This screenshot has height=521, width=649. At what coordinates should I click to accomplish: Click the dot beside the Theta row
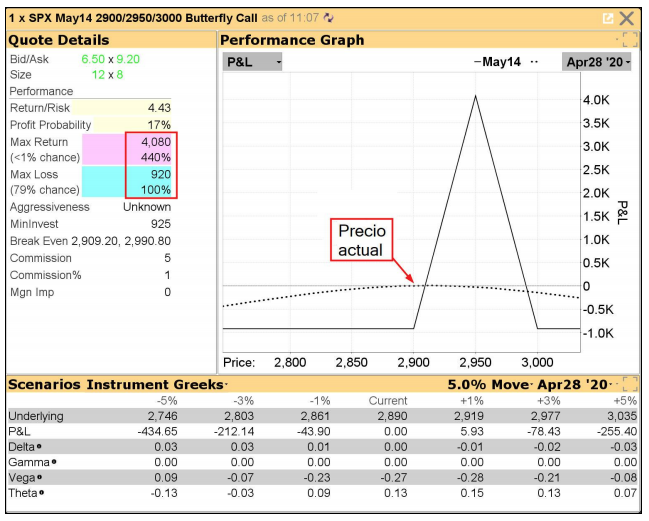point(40,494)
